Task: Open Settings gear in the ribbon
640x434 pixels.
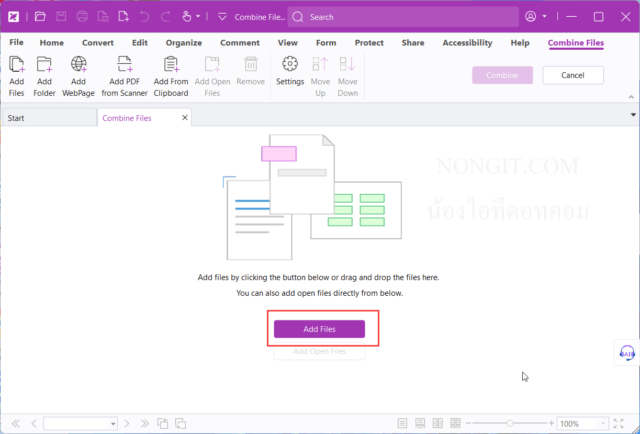Action: tap(290, 71)
